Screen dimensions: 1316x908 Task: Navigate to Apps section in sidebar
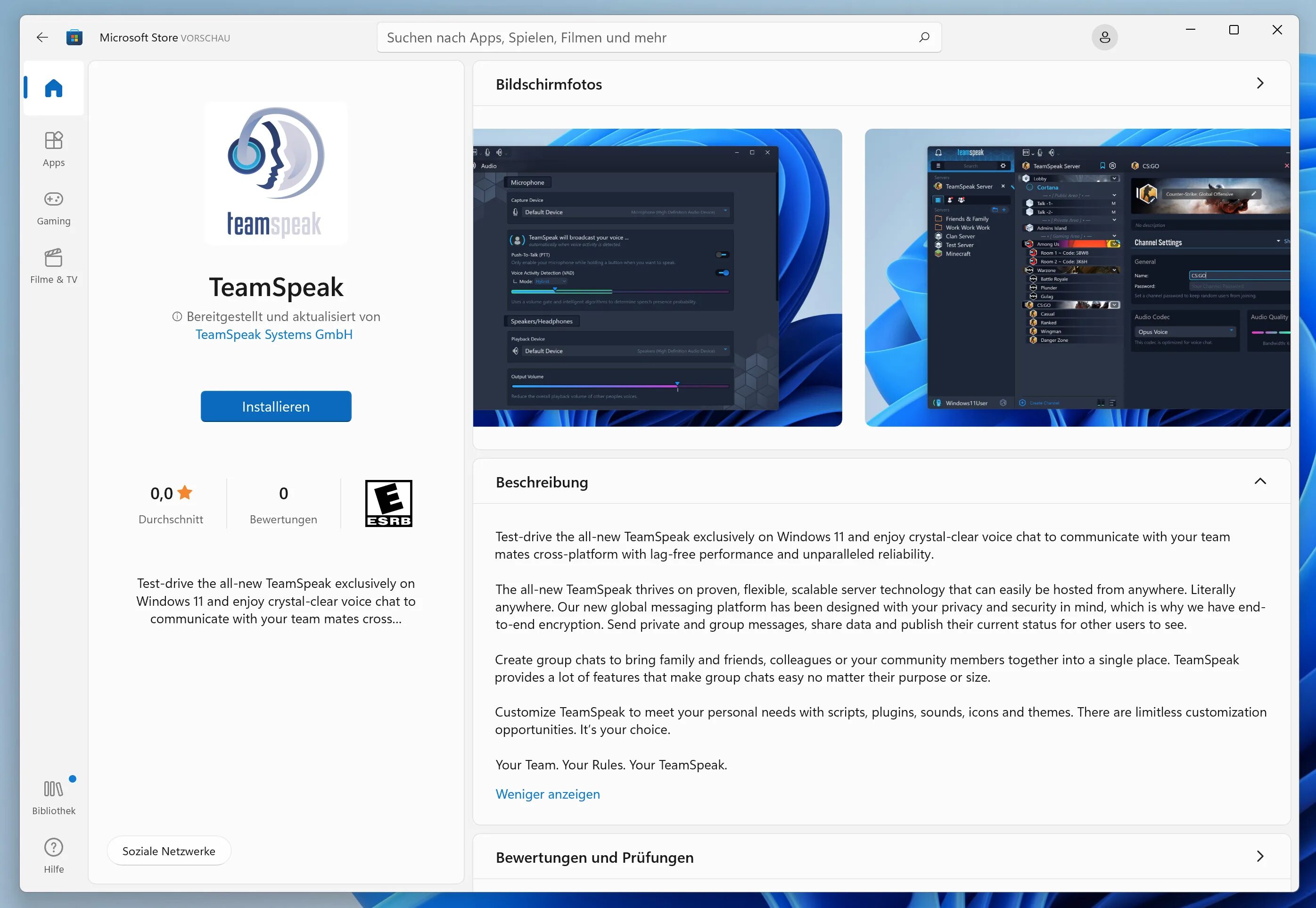pyautogui.click(x=54, y=147)
